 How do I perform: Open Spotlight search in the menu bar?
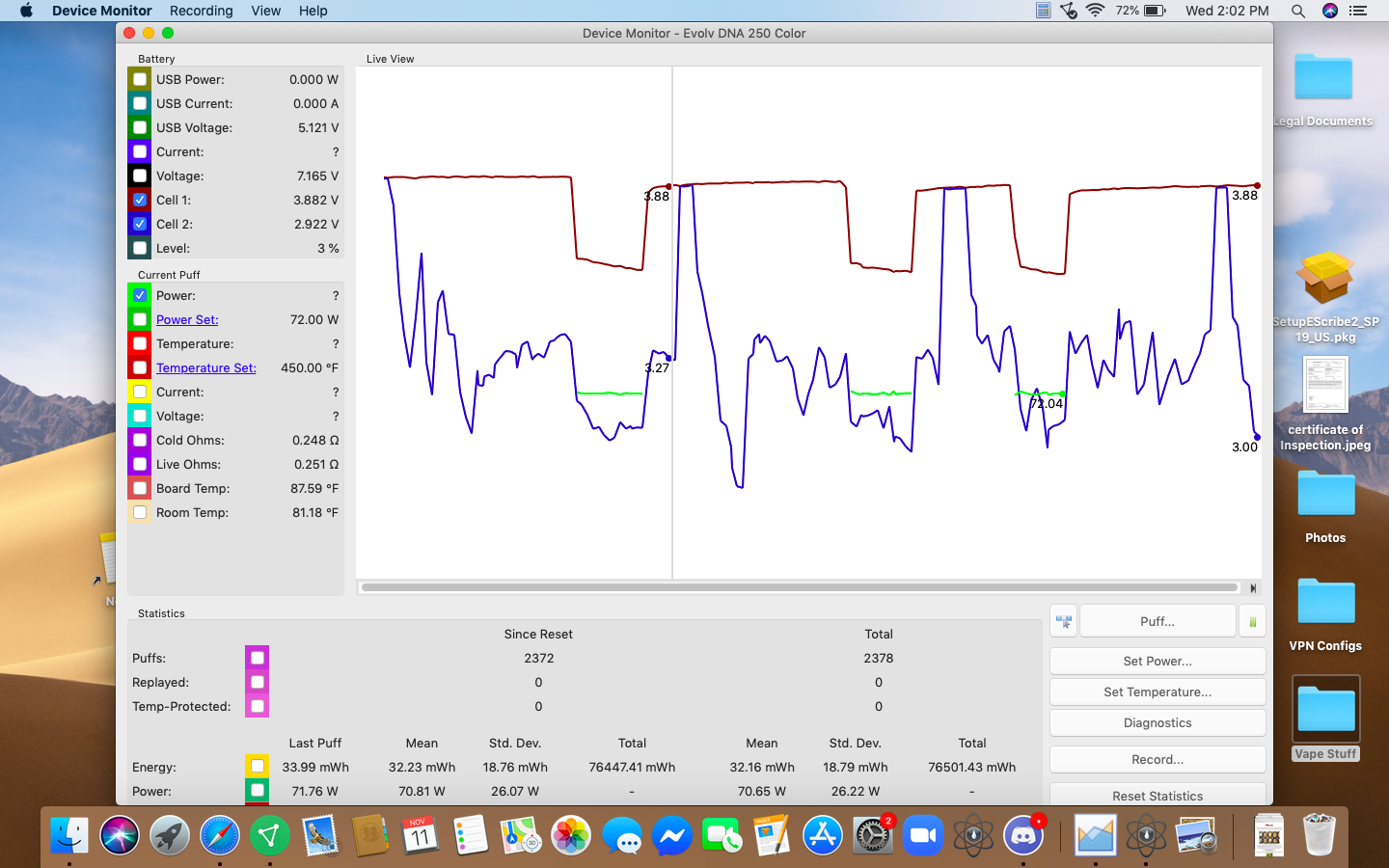pos(1298,11)
